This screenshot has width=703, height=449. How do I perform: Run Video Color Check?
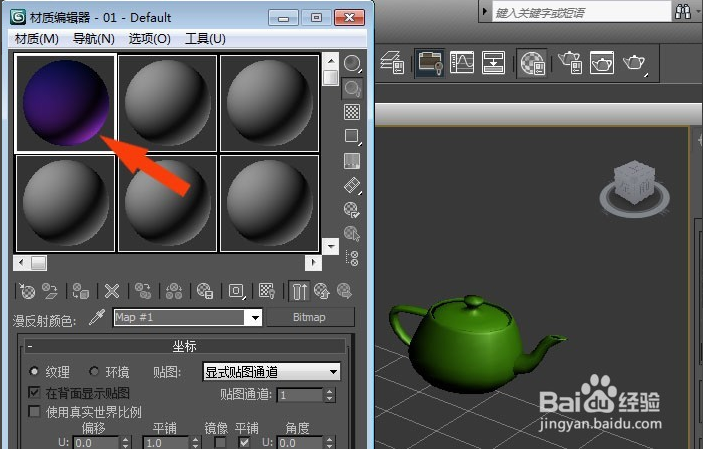pos(352,161)
